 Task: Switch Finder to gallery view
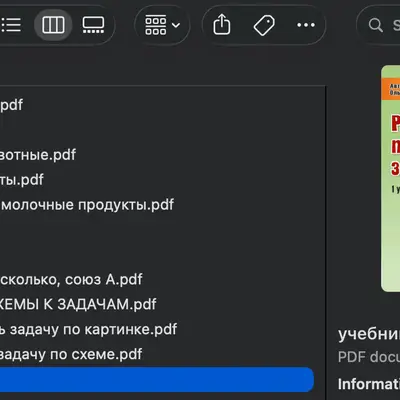tap(93, 25)
